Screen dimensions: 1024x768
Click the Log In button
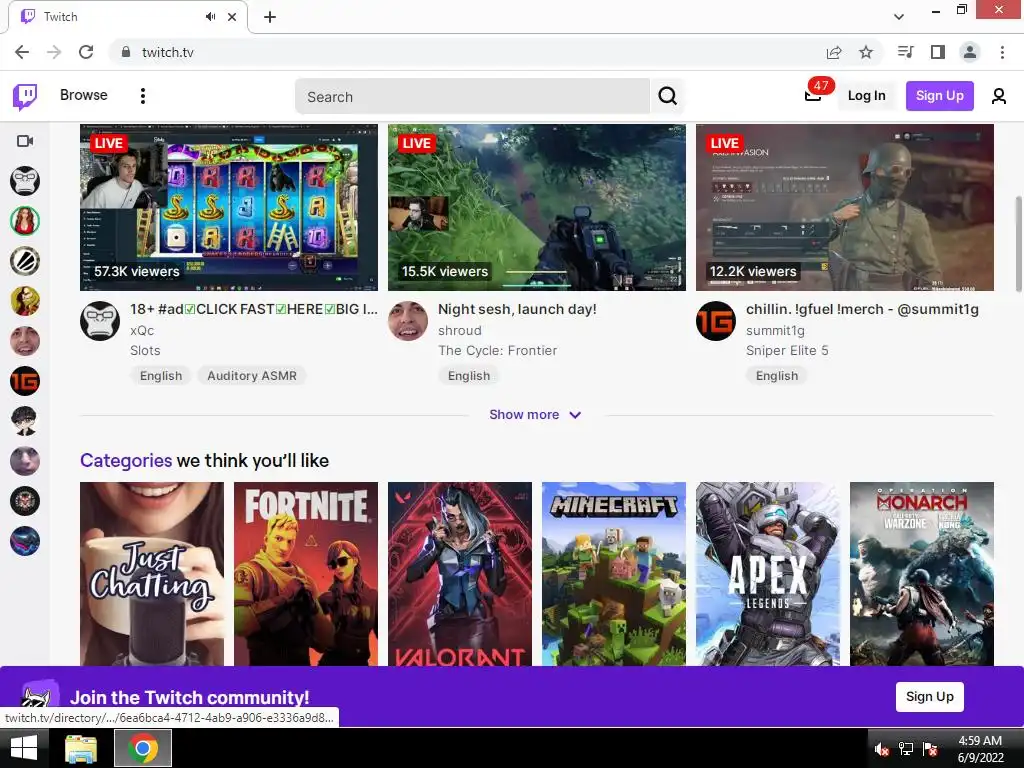(x=867, y=95)
